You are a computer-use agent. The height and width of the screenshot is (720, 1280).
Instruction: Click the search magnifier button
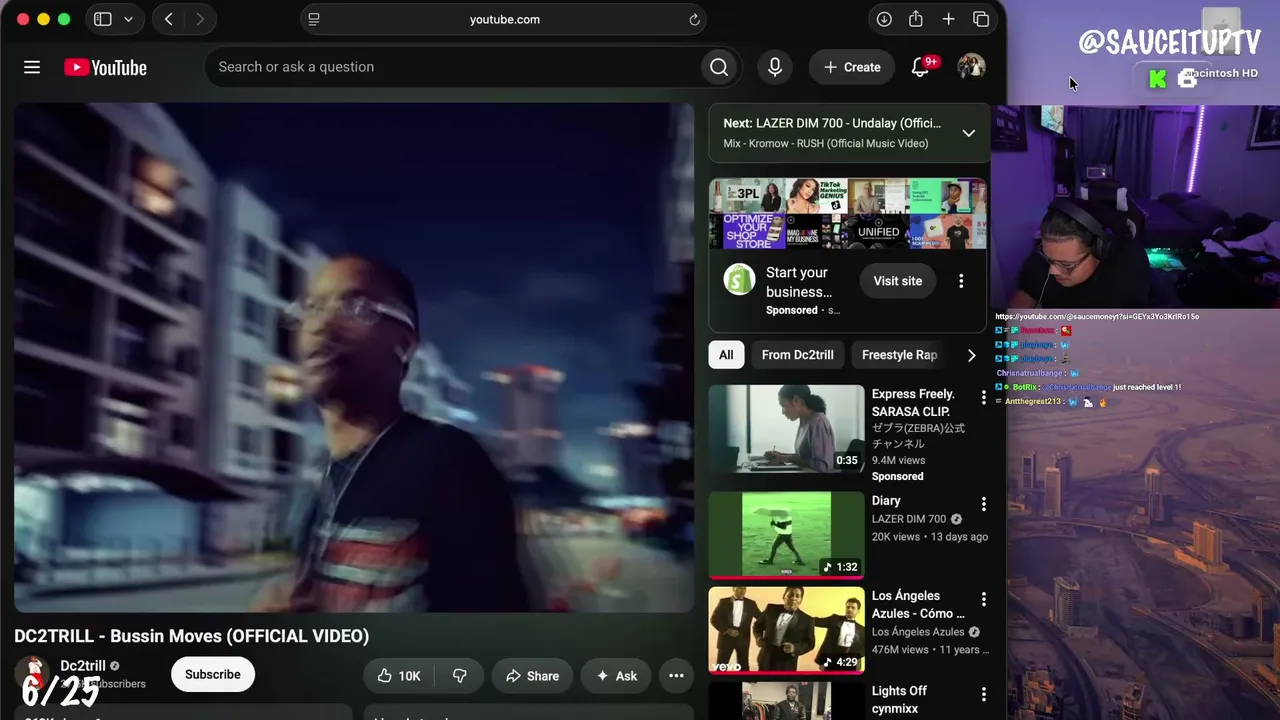tap(719, 67)
